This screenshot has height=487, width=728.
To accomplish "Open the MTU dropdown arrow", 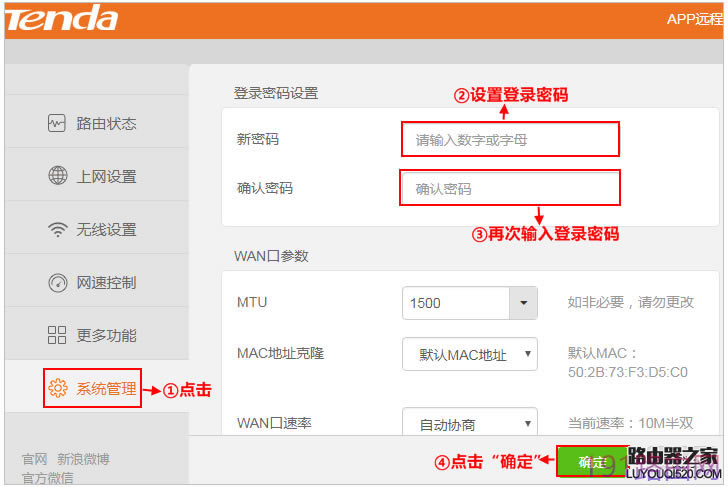I will 523,303.
